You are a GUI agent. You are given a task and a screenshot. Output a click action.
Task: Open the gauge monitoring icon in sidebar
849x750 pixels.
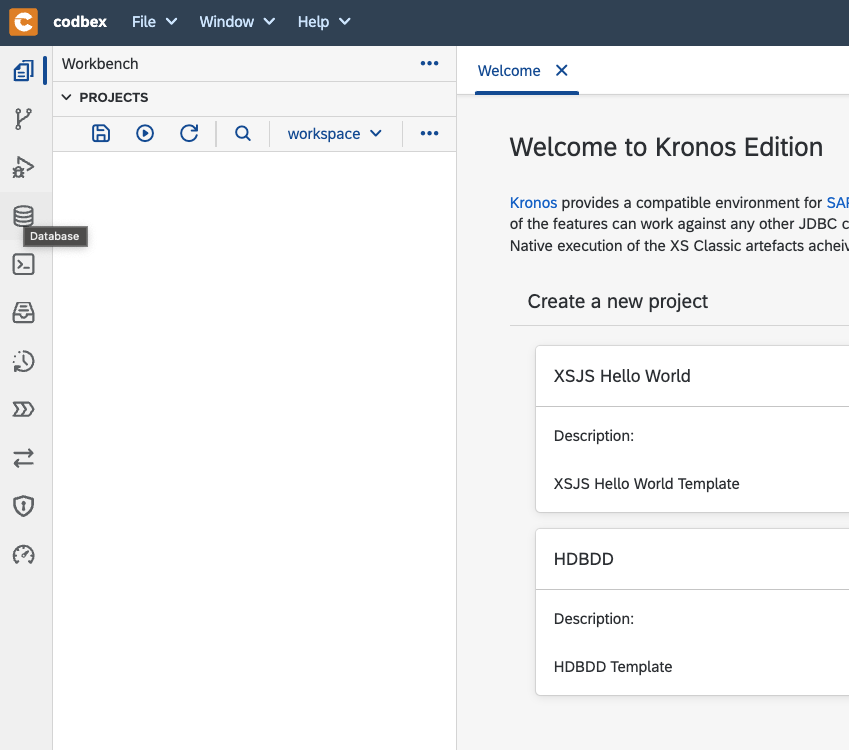[x=23, y=555]
